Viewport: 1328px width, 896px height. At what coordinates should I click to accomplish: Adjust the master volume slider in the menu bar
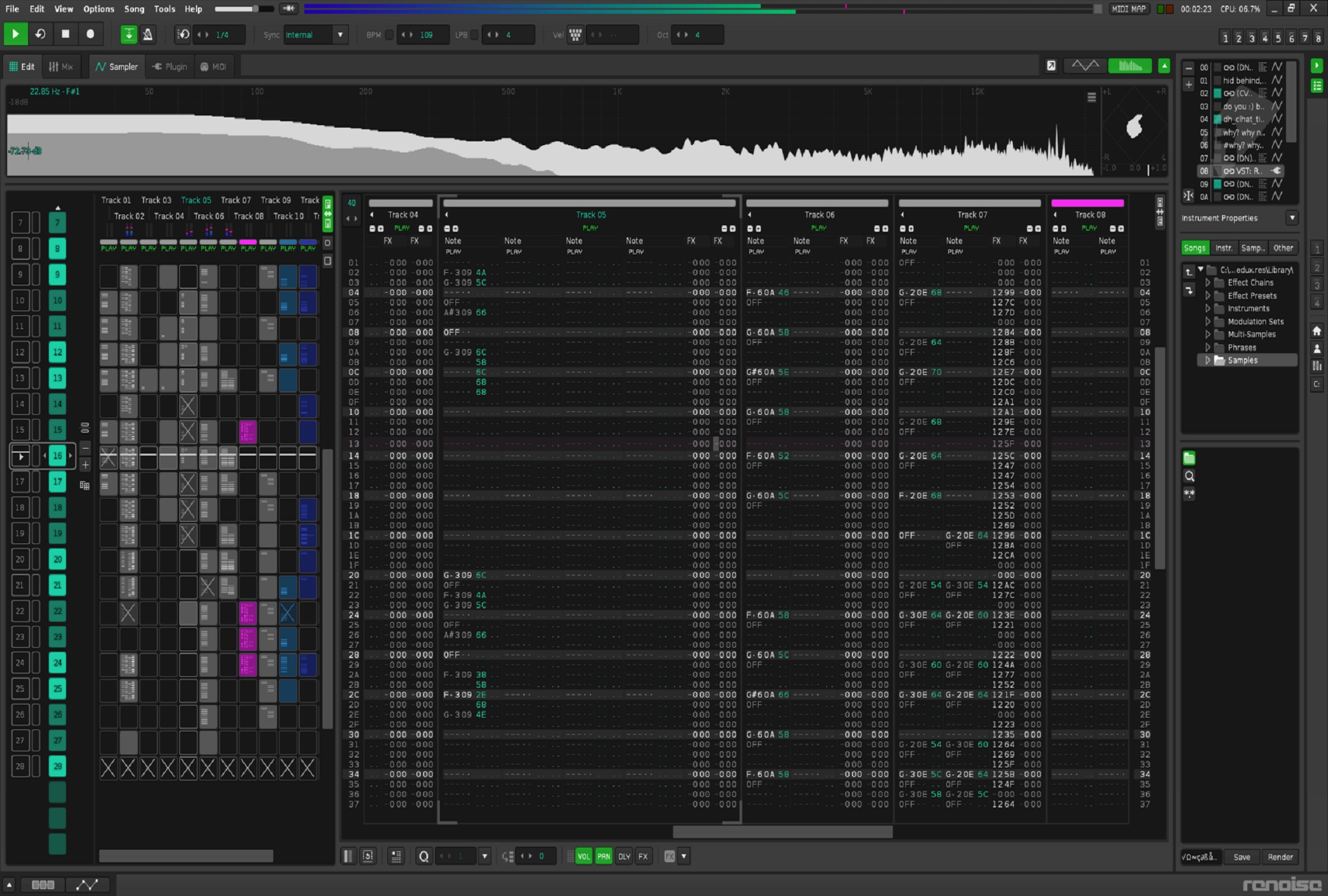tap(244, 9)
